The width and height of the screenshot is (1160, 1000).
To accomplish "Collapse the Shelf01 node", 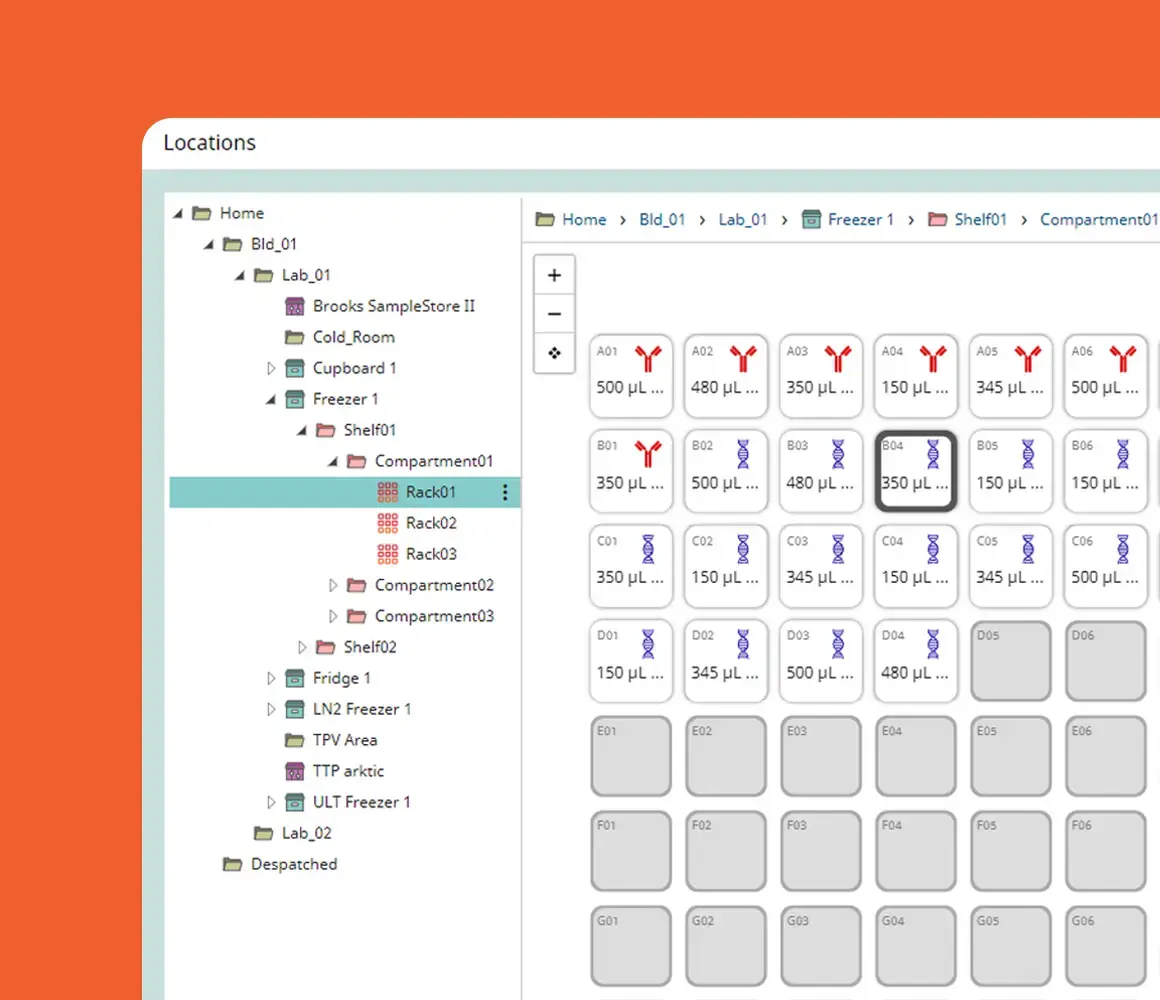I will 302,430.
